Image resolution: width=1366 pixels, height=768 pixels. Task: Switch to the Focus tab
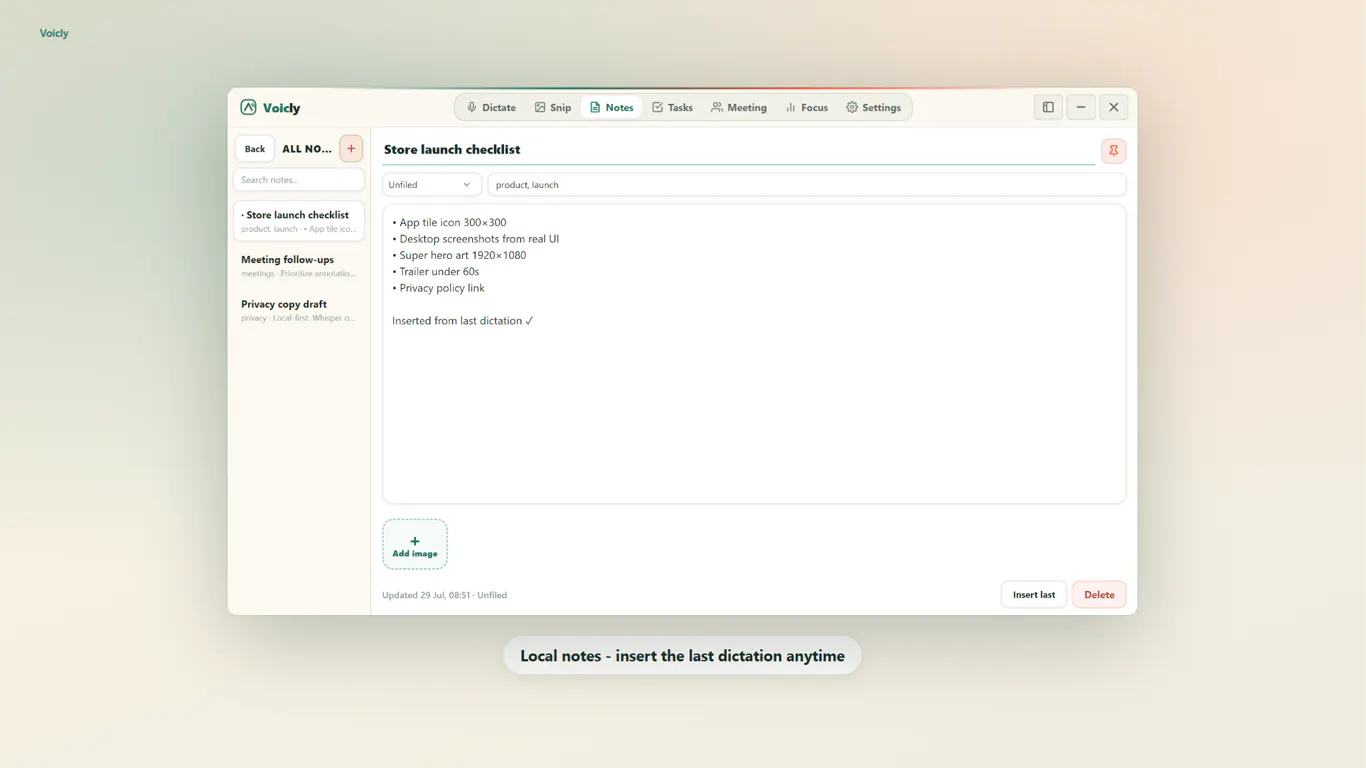coord(806,107)
